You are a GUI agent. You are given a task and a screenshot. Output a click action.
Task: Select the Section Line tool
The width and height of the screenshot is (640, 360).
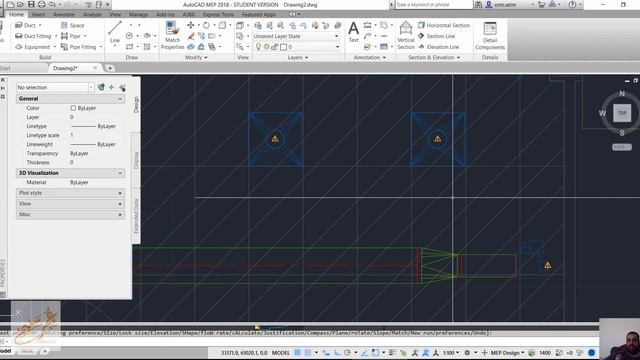[437, 36]
